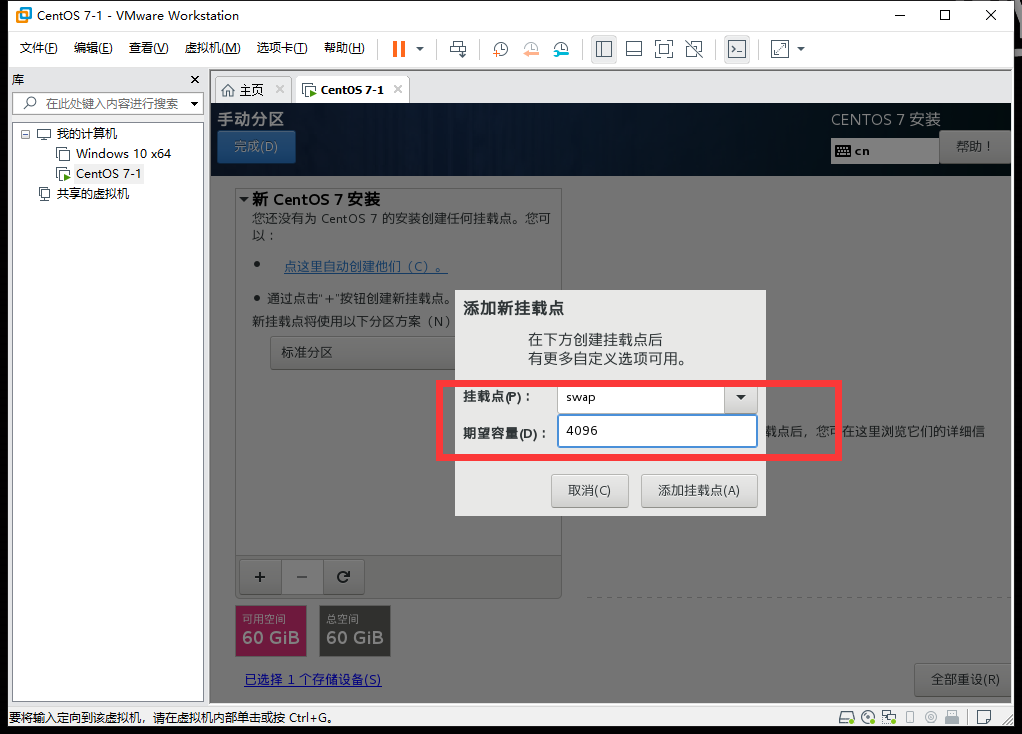This screenshot has width=1022, height=734.
Task: Close the CentOS 7-1 tab
Action: pos(398,89)
